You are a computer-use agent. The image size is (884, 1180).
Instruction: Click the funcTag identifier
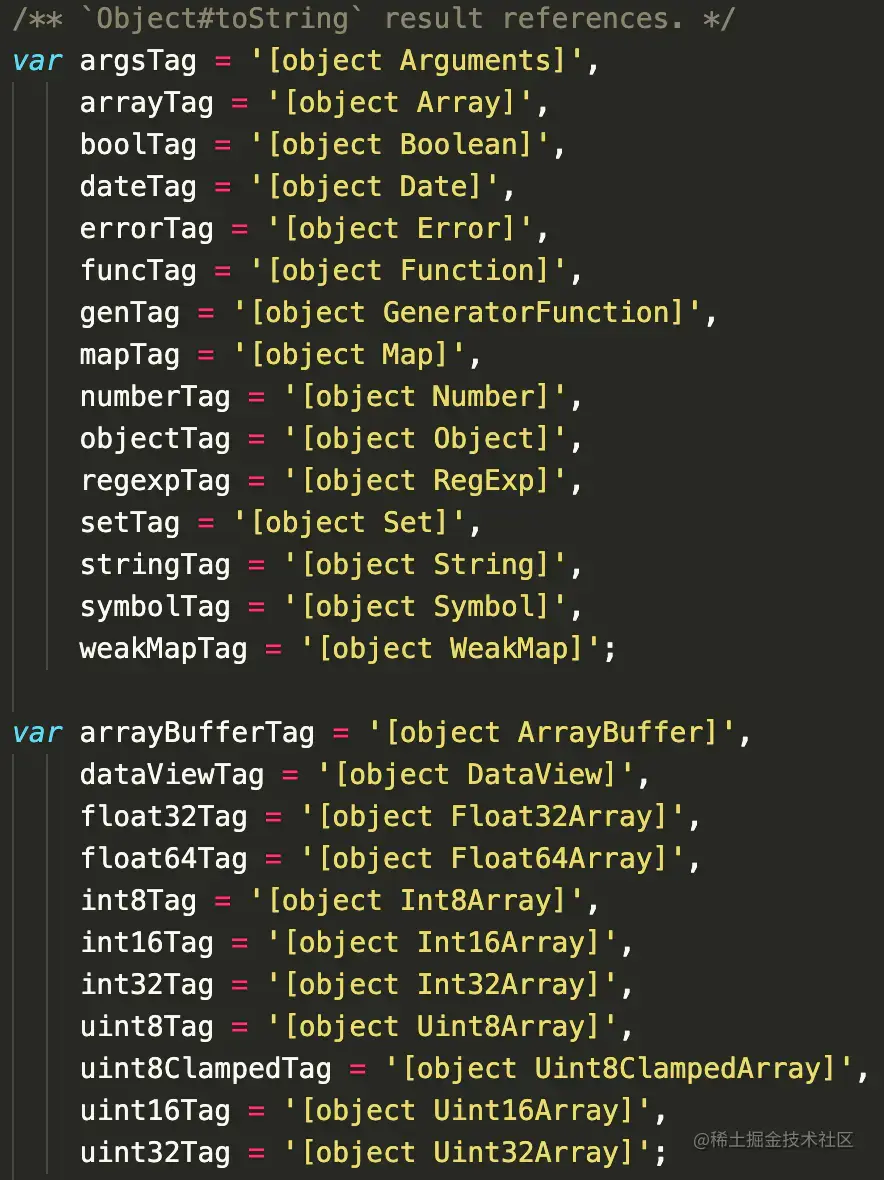(x=138, y=272)
